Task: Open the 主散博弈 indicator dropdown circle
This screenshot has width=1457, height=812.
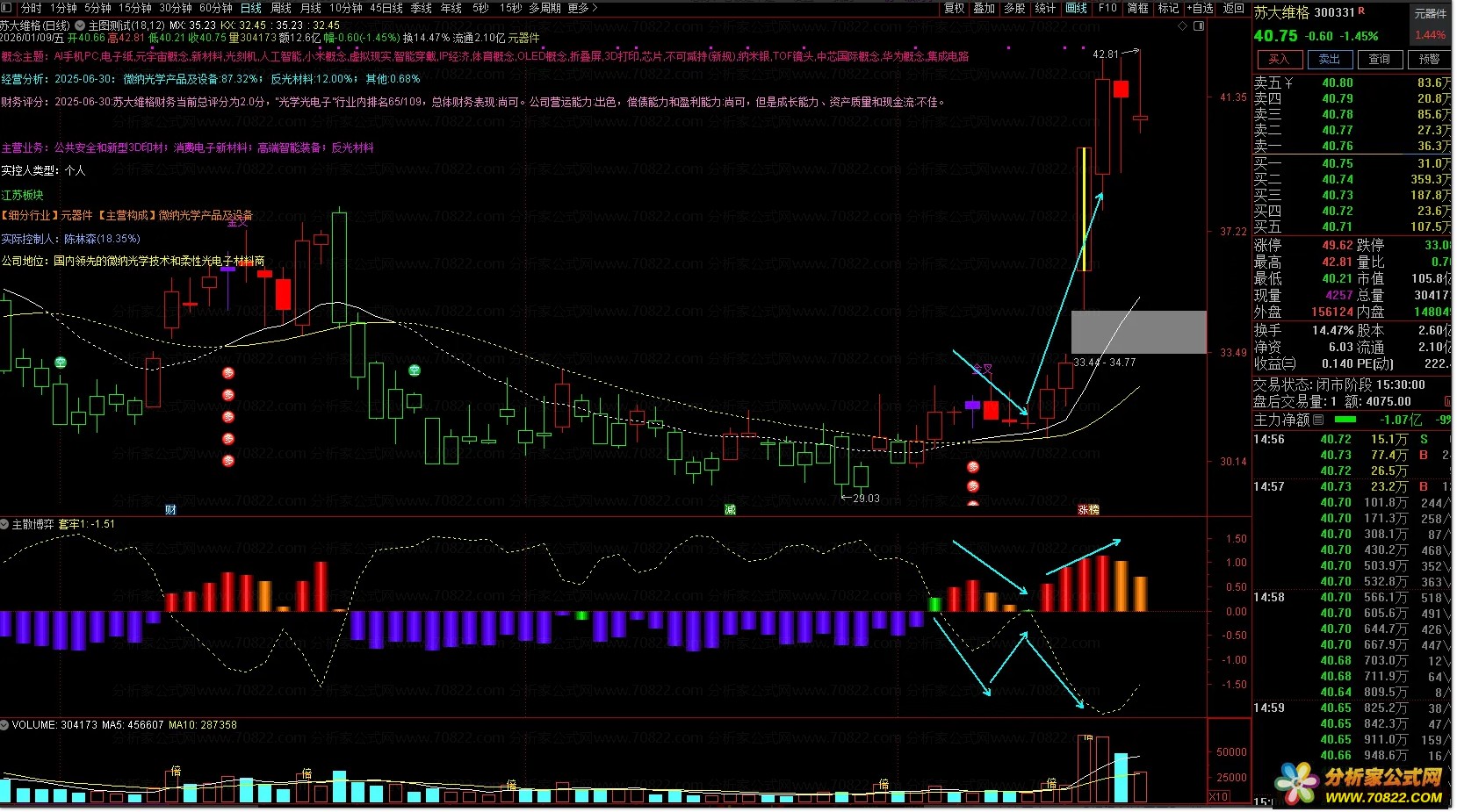Action: [x=5, y=524]
